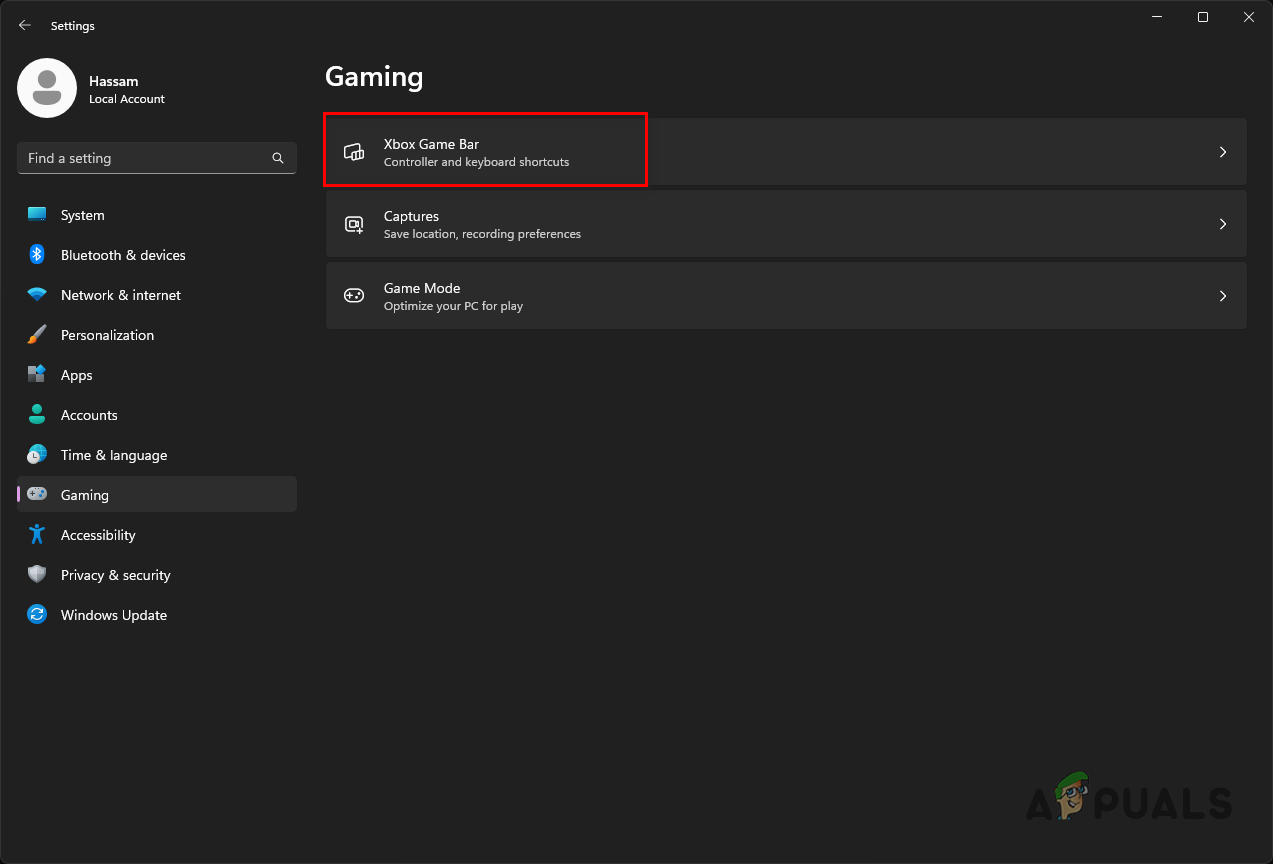1273x864 pixels.
Task: Expand the Xbox Game Bar settings chevron
Action: coord(1222,152)
